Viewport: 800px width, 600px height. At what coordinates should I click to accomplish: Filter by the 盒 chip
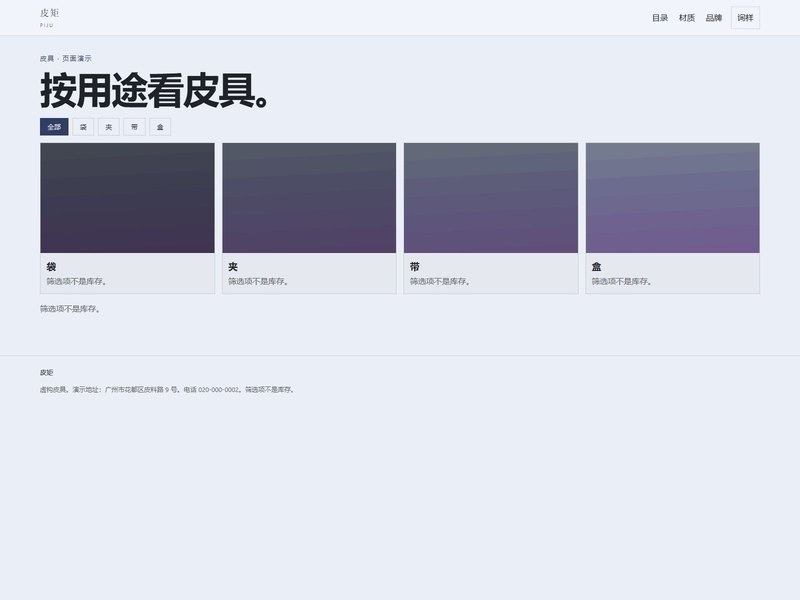pyautogui.click(x=160, y=127)
